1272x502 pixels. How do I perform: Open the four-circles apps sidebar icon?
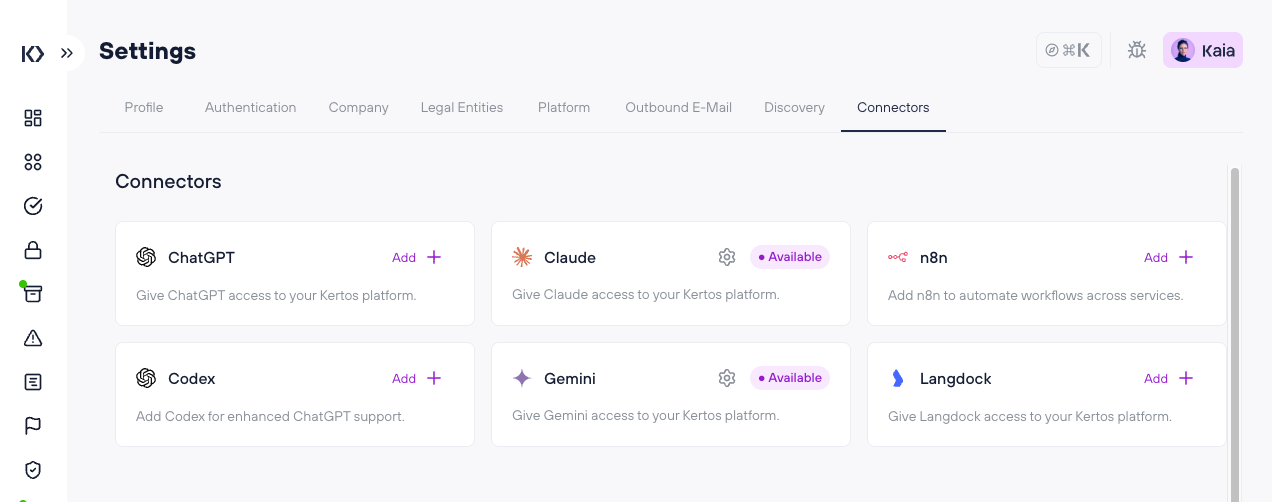pos(33,162)
